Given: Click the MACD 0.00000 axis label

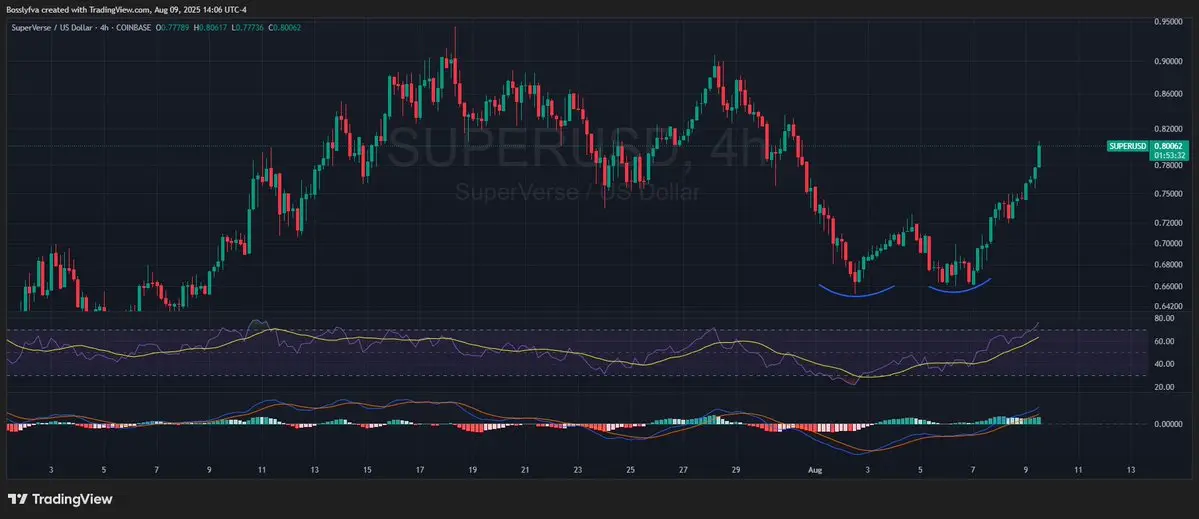Looking at the screenshot, I should pos(1168,424).
